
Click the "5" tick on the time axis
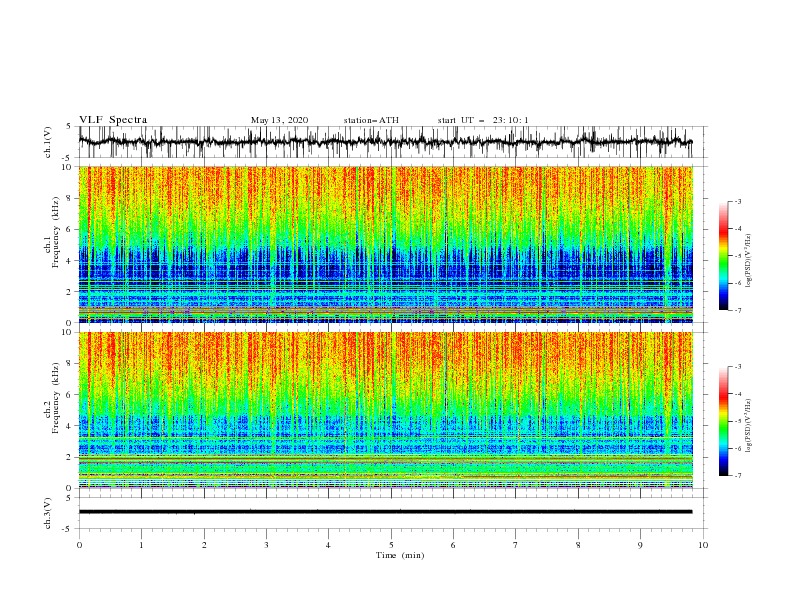point(391,545)
